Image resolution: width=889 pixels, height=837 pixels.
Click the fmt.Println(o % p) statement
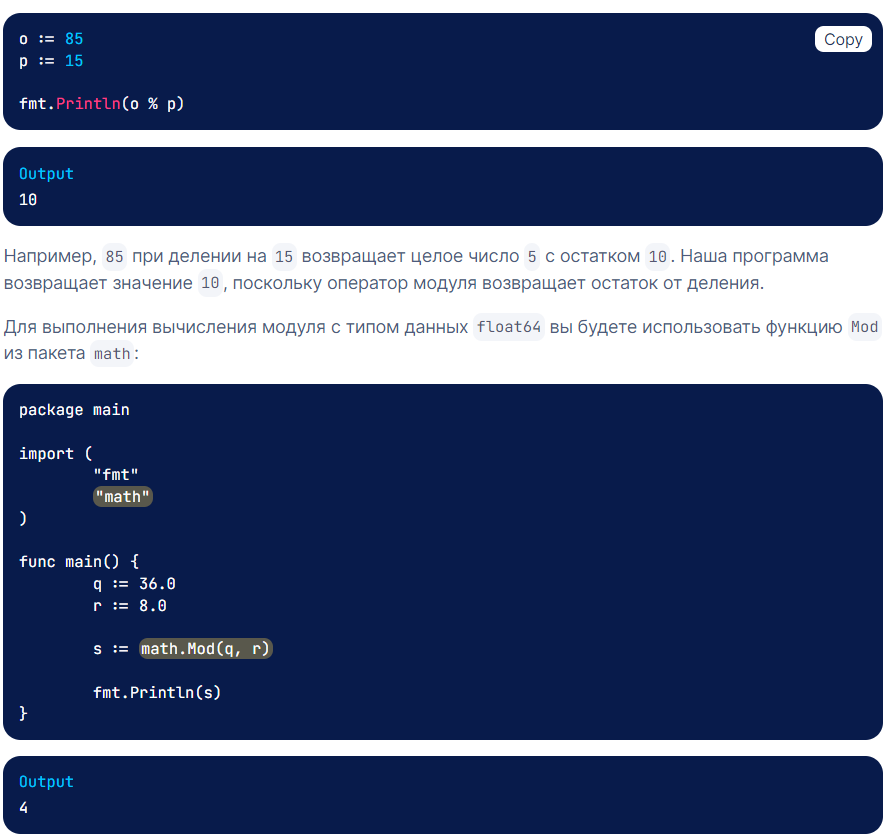[102, 103]
